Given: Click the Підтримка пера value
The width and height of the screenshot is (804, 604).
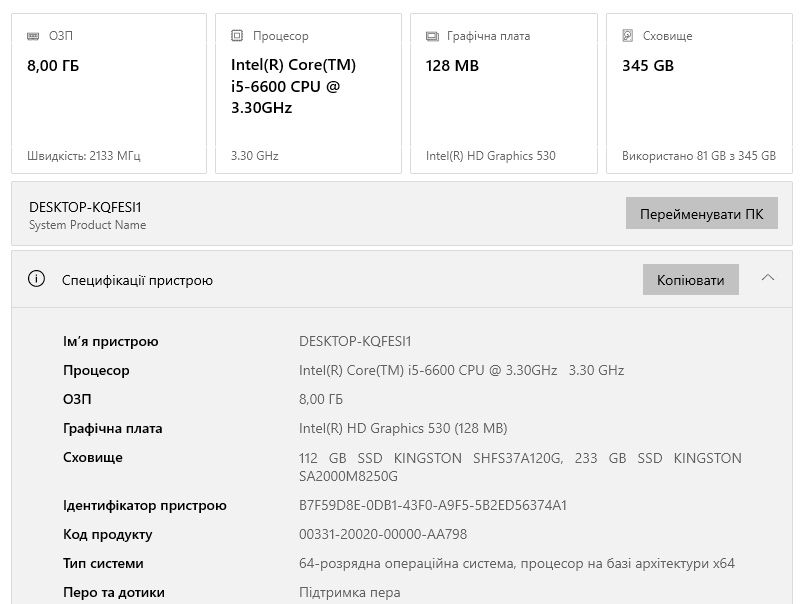Looking at the screenshot, I should point(350,593).
